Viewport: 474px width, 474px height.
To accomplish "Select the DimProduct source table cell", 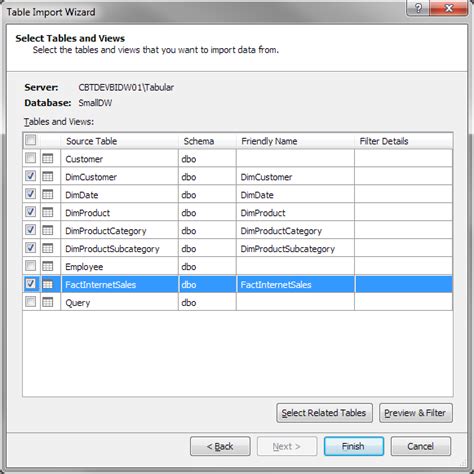I will coord(120,213).
